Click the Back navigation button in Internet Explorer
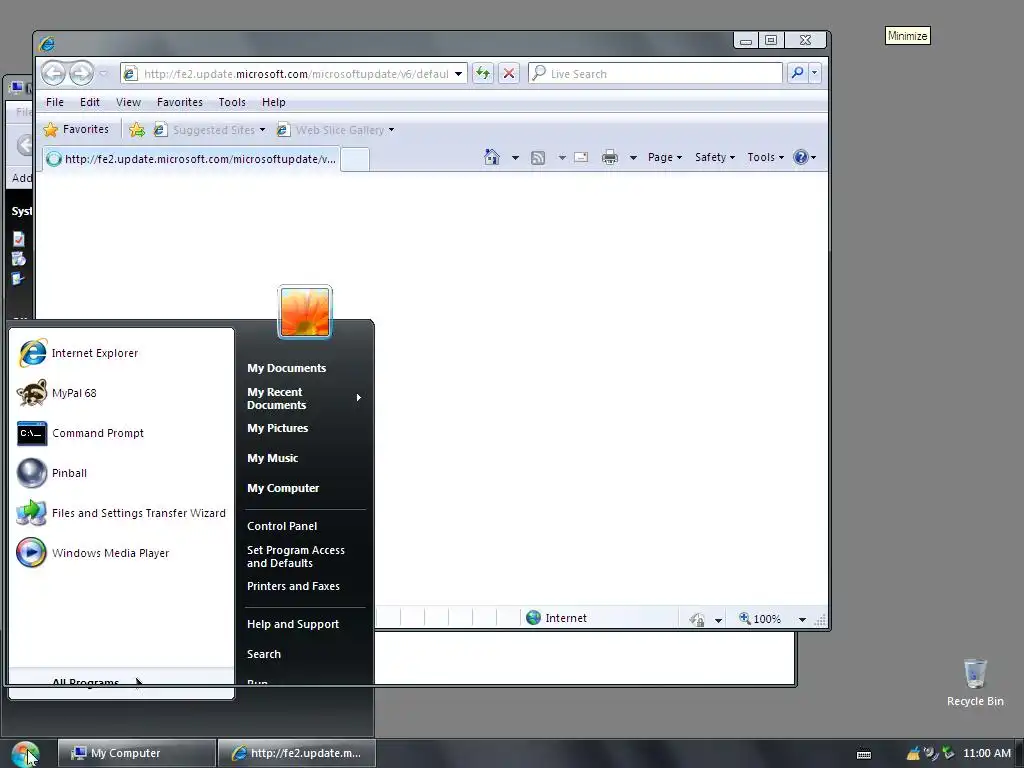 pos(54,73)
